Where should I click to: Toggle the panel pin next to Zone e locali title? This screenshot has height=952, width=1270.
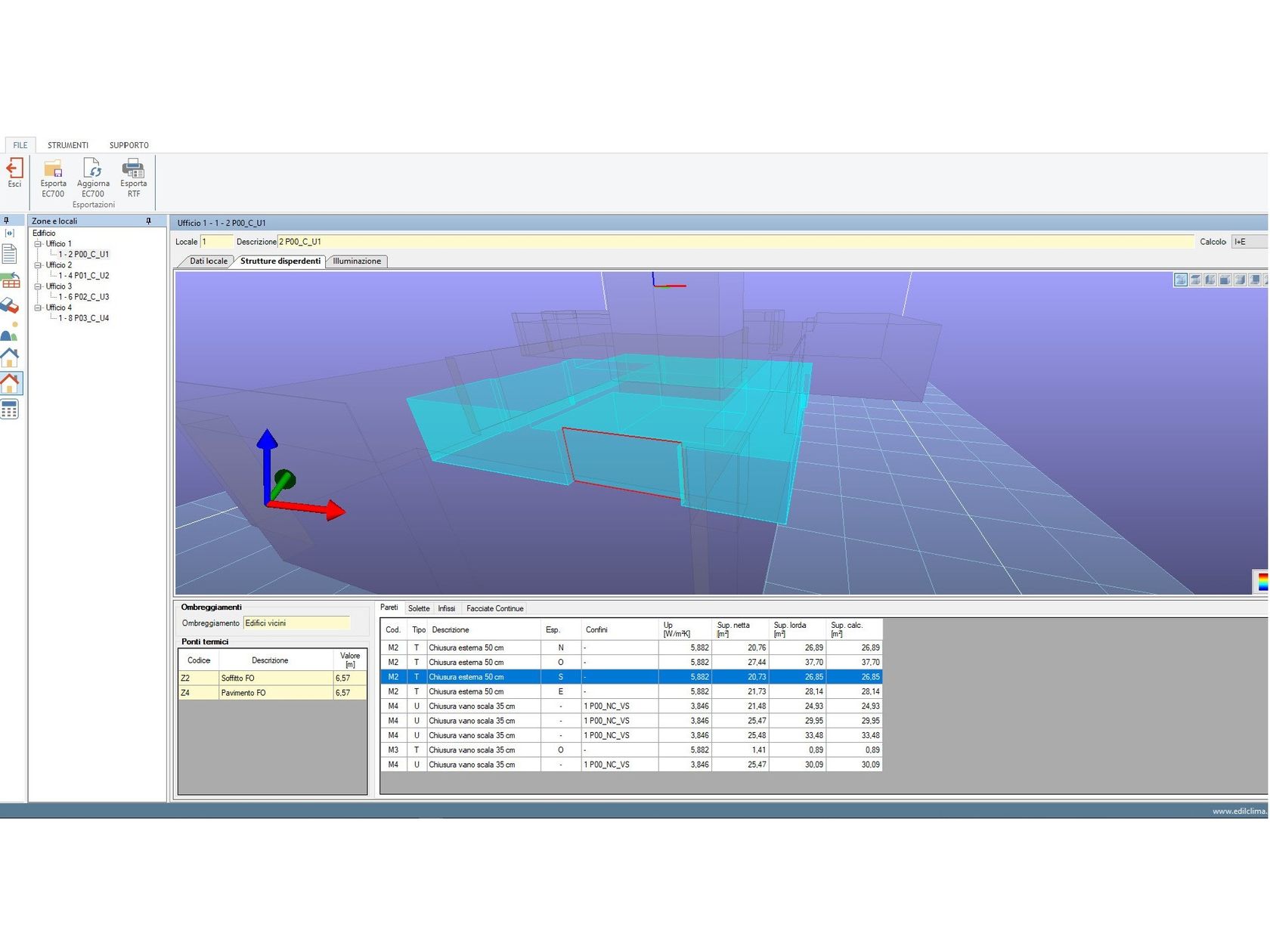pyautogui.click(x=148, y=221)
